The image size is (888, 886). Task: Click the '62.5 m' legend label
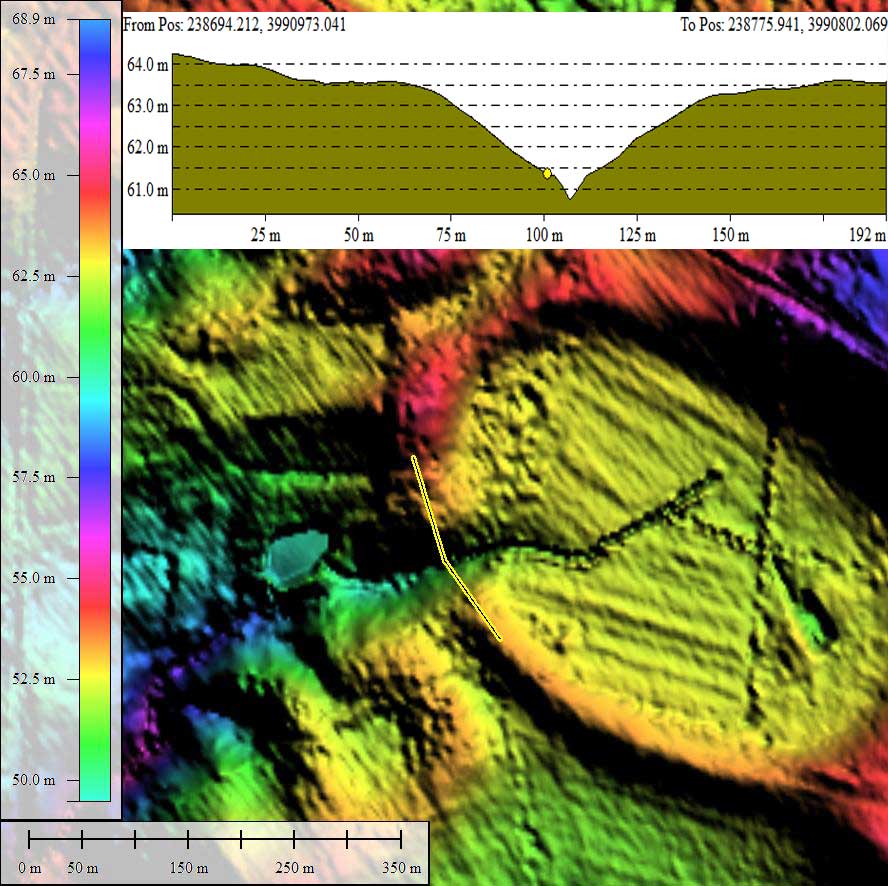pos(34,276)
